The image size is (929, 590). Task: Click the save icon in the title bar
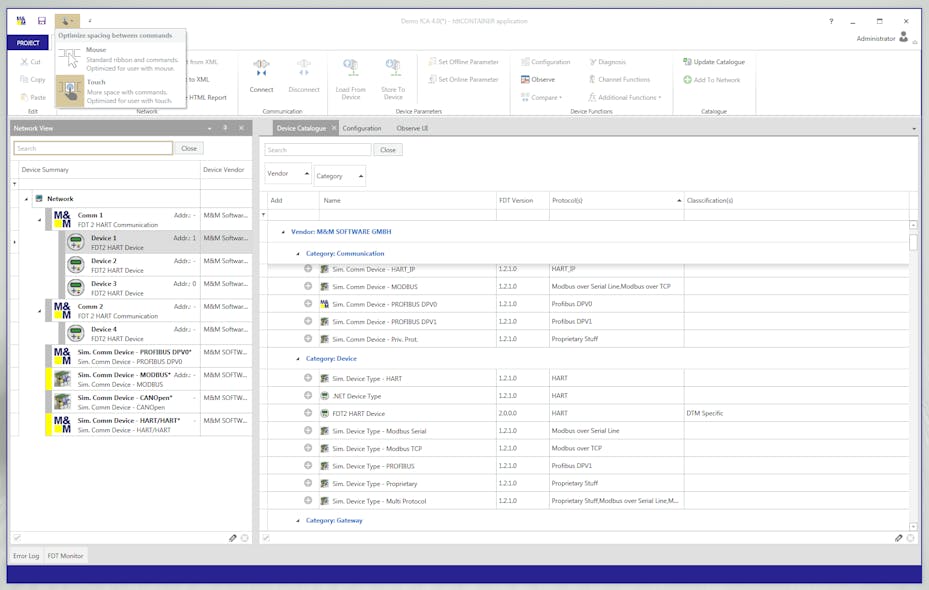tap(41, 21)
